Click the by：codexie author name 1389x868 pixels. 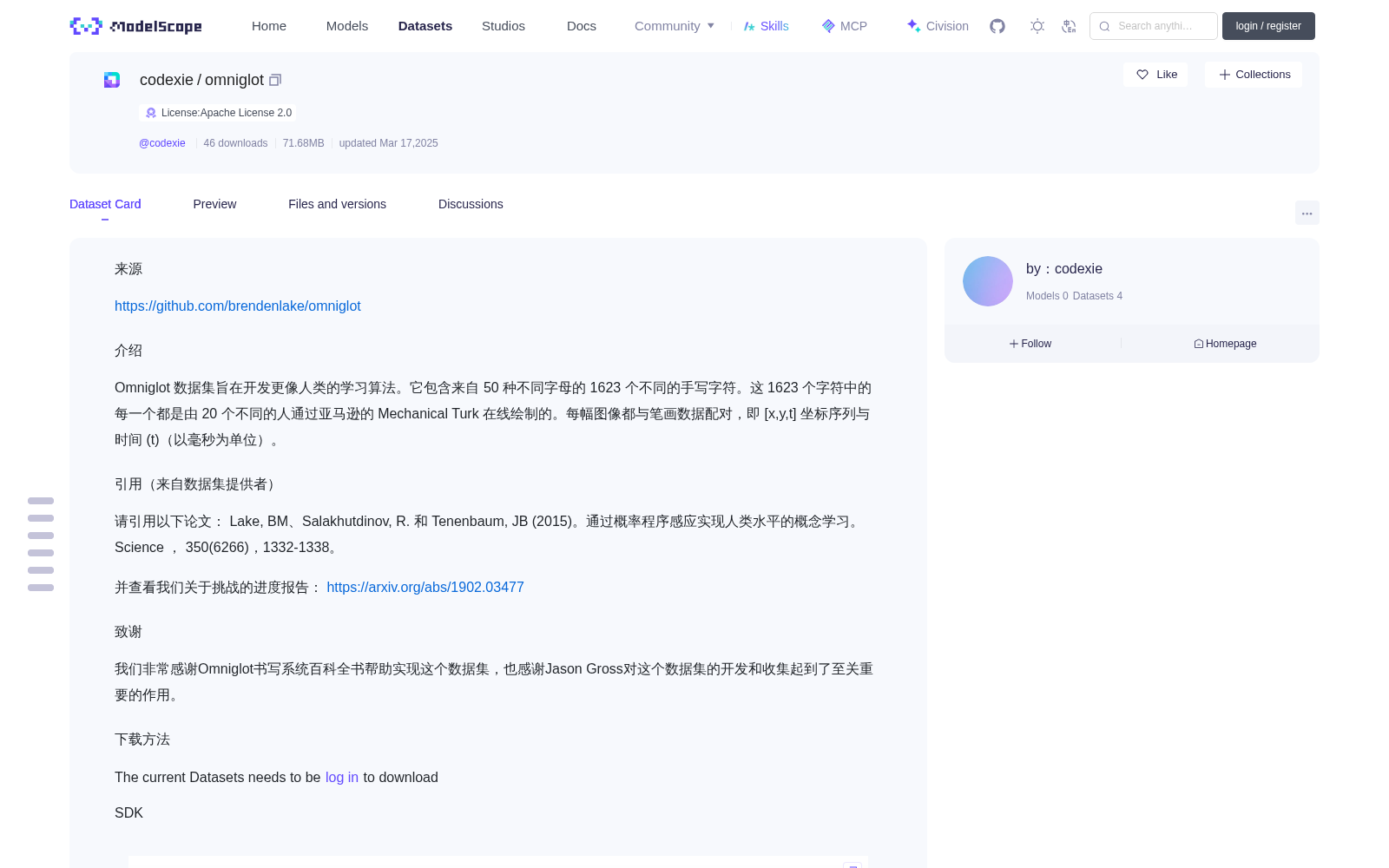pyautogui.click(x=1064, y=269)
